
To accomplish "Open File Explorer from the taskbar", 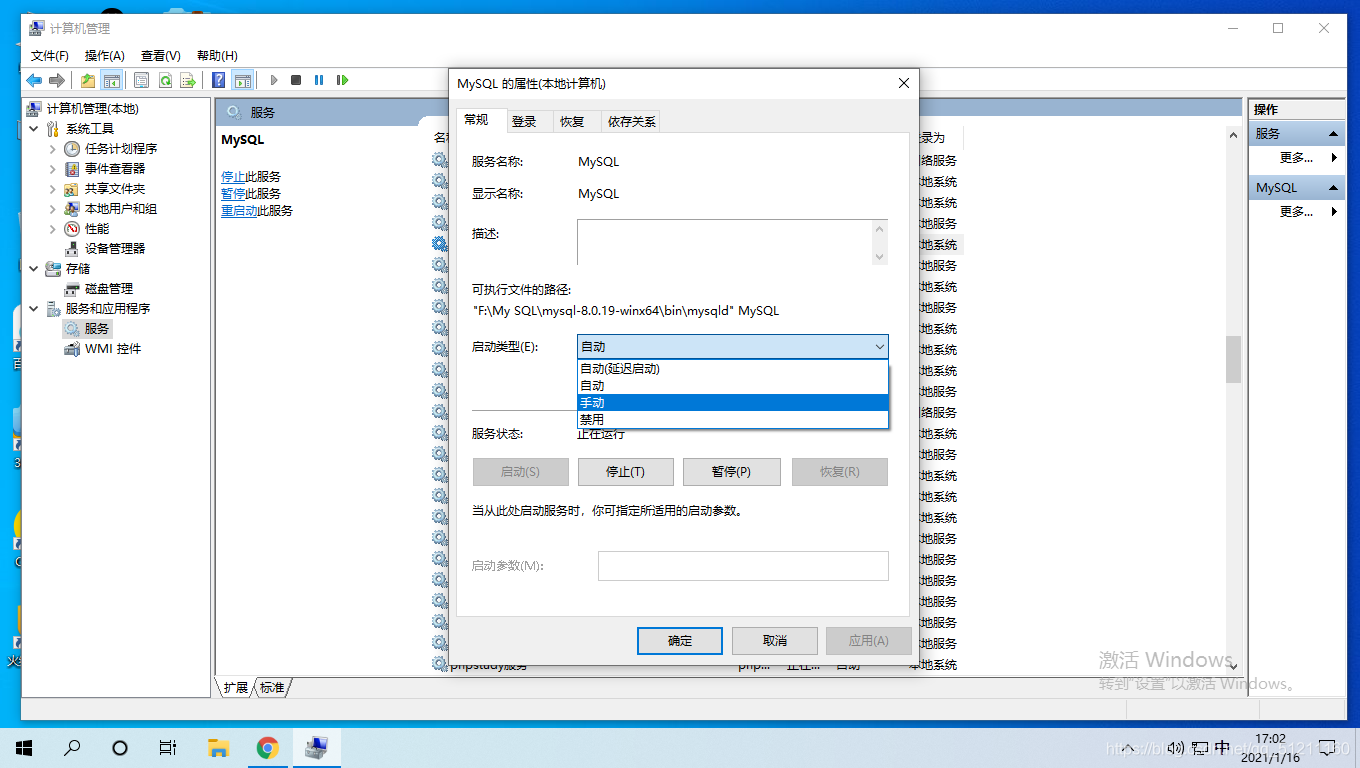I will pos(218,747).
